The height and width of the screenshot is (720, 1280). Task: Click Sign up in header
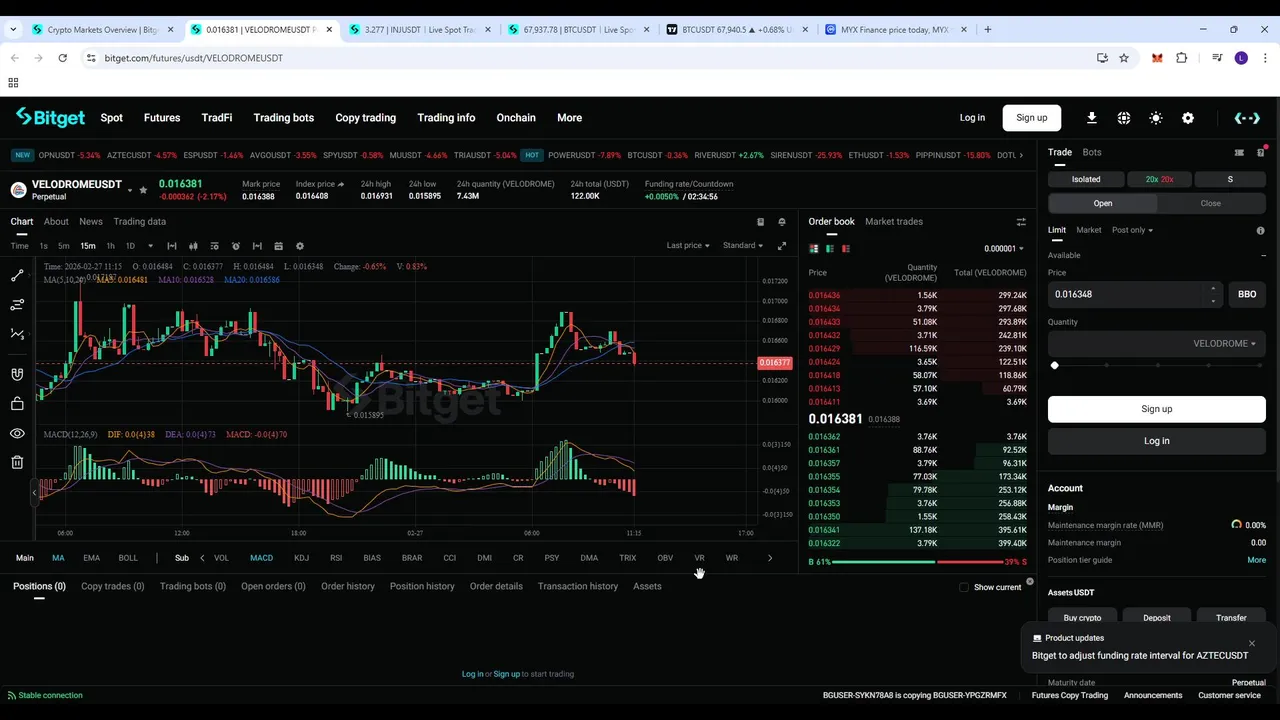click(x=1032, y=118)
